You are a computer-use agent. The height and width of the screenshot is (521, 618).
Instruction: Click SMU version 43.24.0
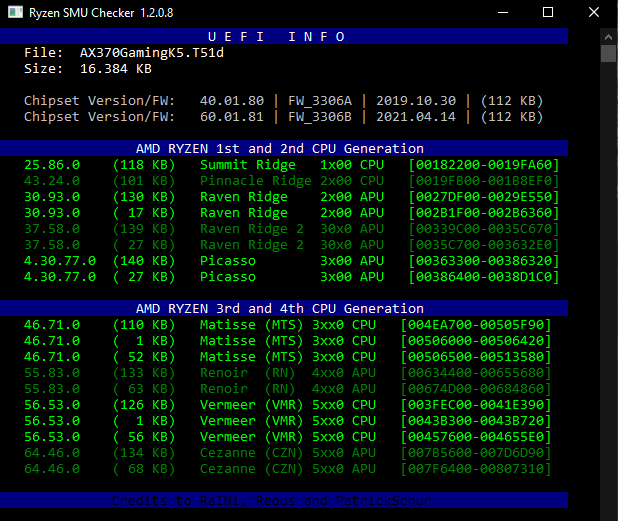(52, 181)
